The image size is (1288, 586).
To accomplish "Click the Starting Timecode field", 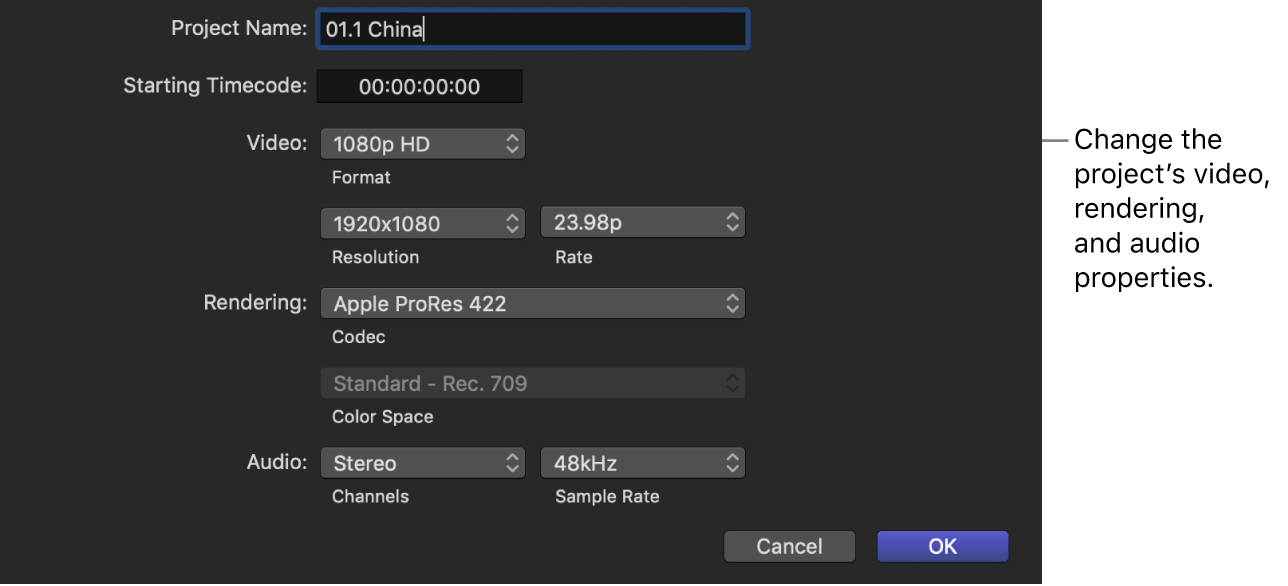I will point(419,86).
